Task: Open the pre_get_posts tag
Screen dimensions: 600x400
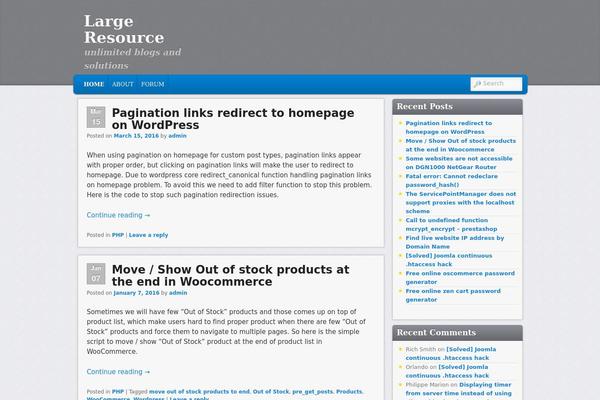Action: pos(313,392)
